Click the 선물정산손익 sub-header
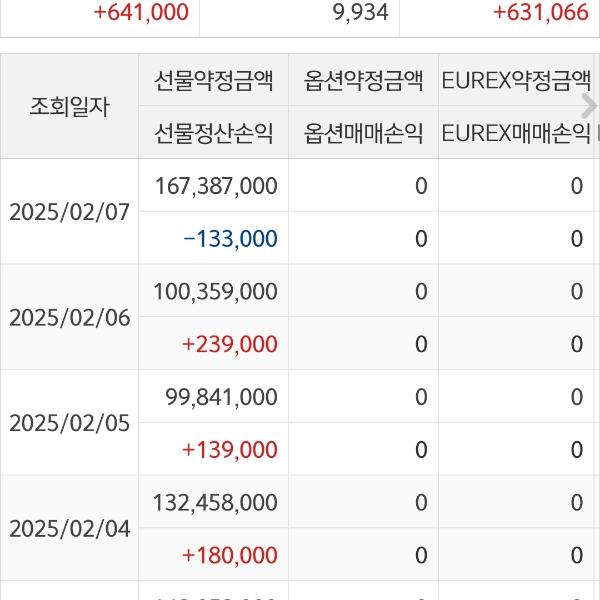 pos(213,133)
